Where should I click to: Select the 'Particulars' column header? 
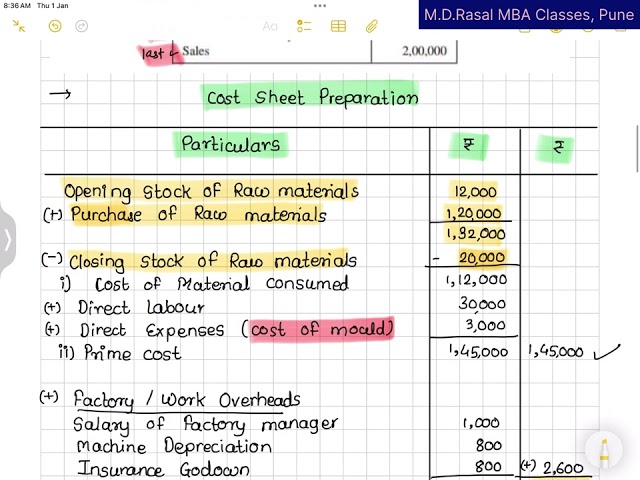point(231,144)
